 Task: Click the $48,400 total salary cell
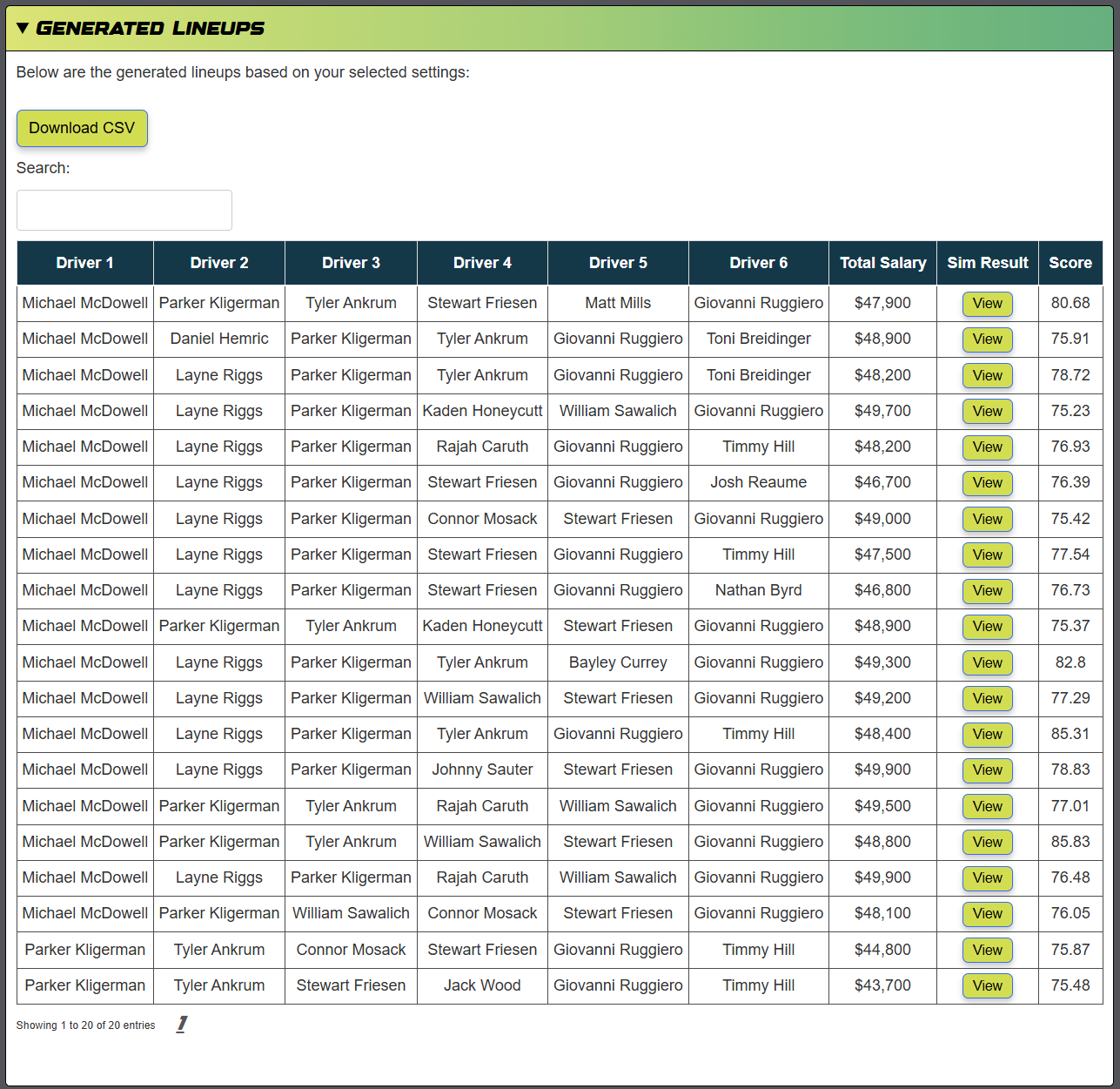click(x=882, y=734)
